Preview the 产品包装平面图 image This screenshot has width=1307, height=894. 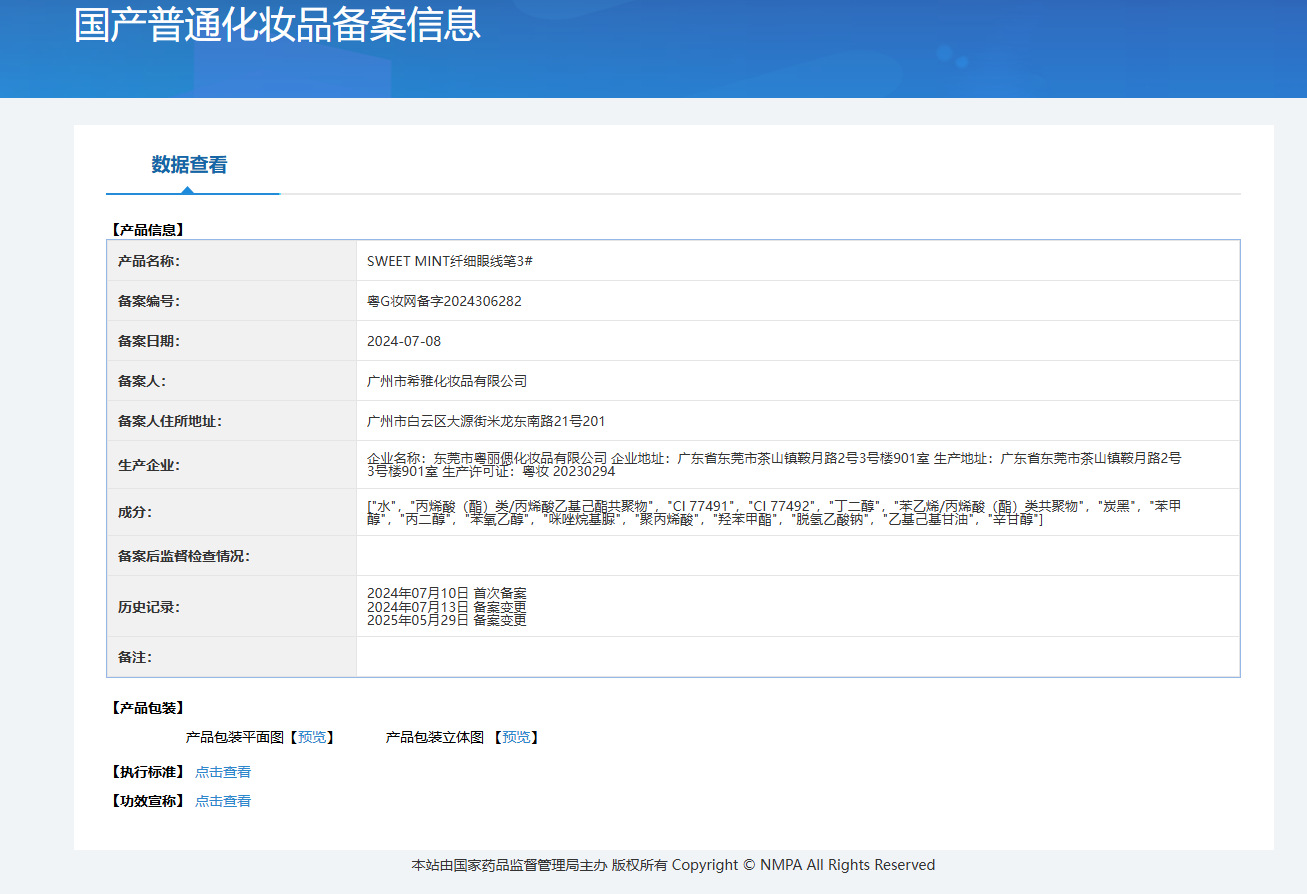tap(311, 737)
